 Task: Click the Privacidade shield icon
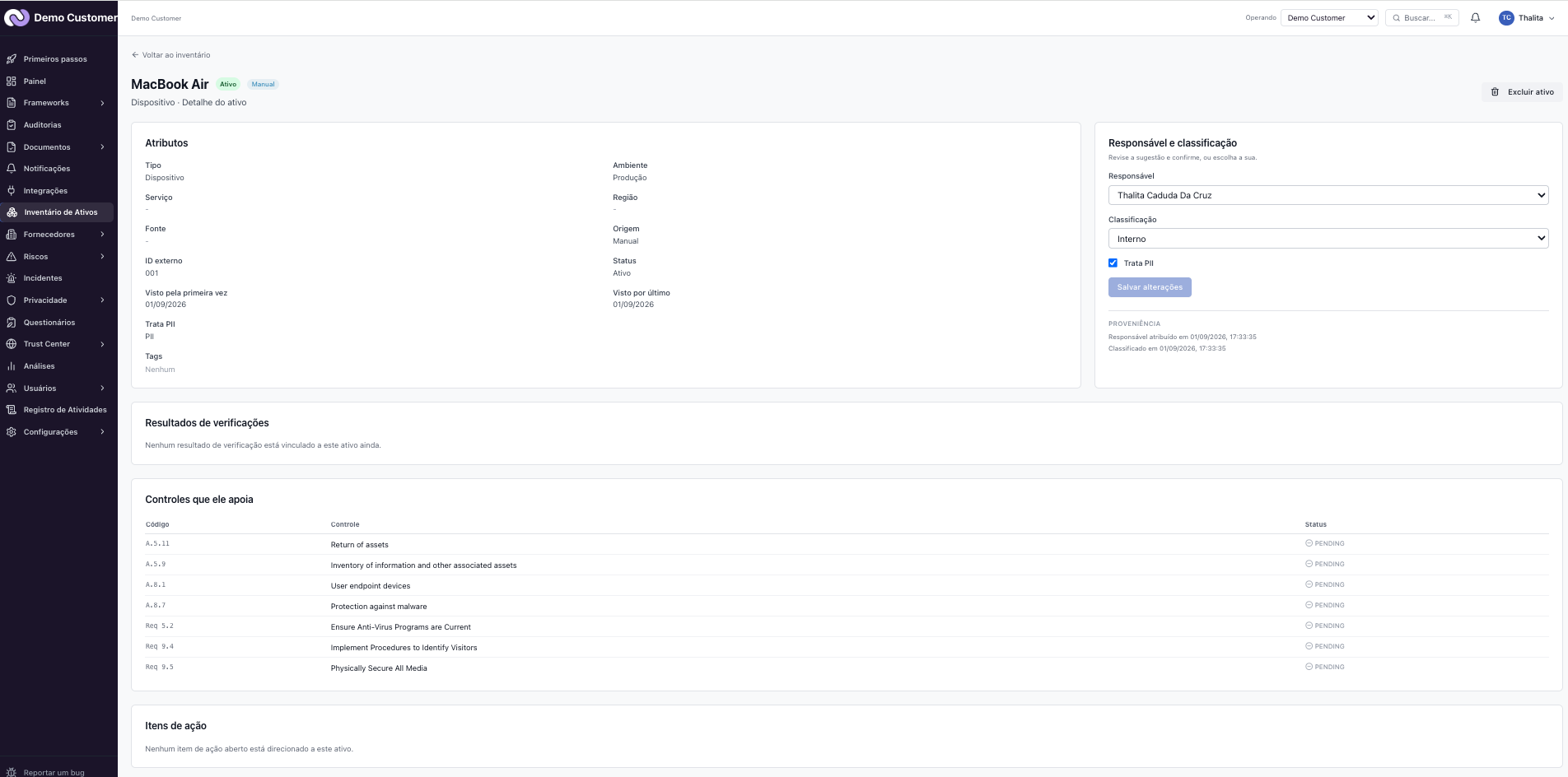12,300
